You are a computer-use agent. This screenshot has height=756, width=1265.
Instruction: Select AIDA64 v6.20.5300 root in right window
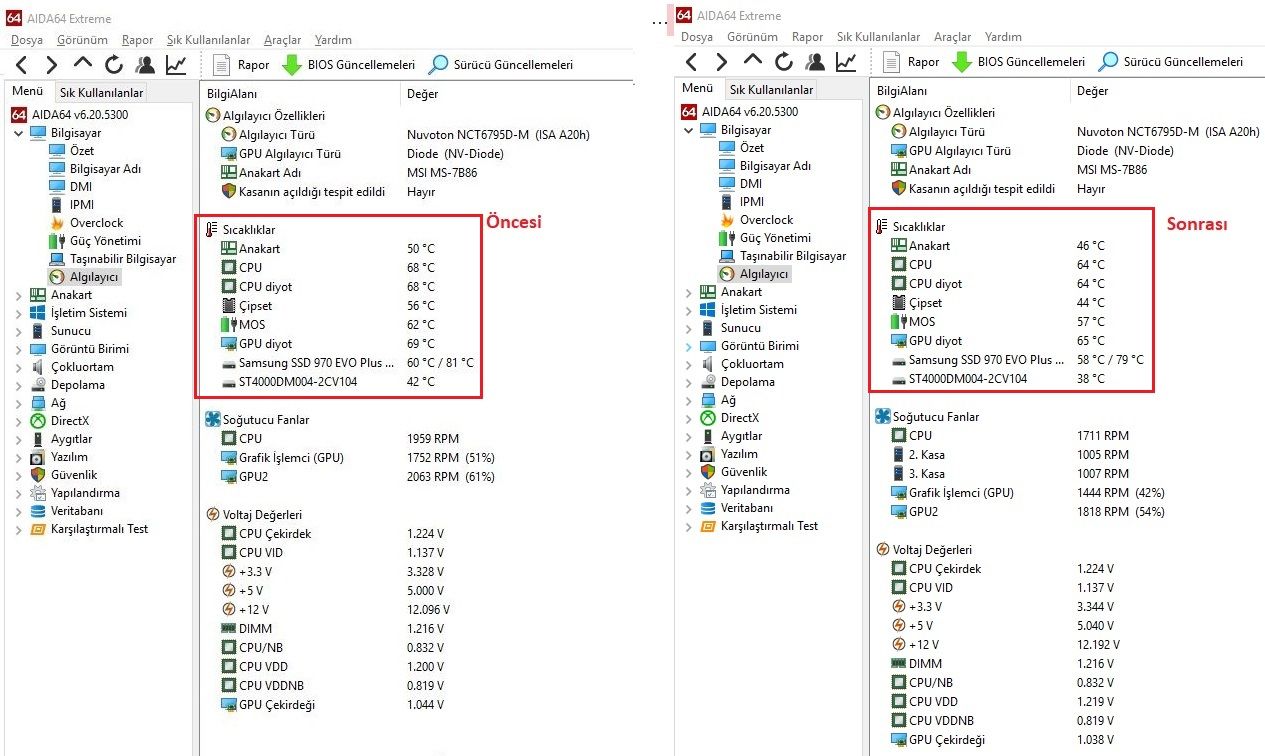coord(740,112)
